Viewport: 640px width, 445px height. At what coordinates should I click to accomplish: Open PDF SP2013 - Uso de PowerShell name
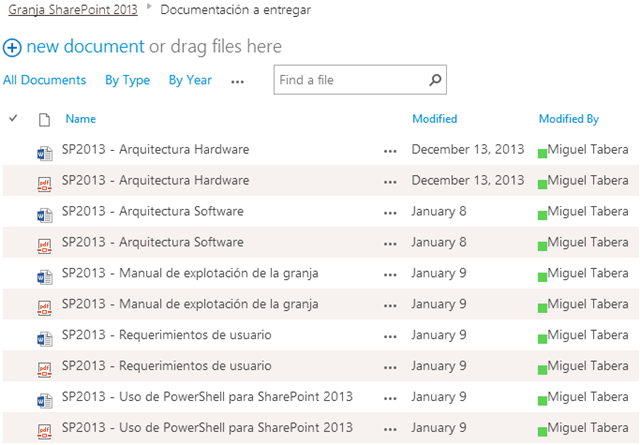(x=207, y=428)
